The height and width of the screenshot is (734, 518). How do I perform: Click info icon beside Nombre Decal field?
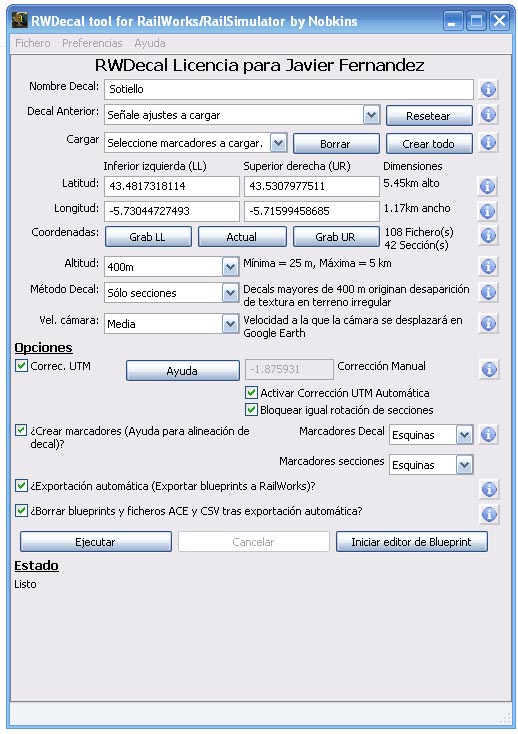(x=488, y=89)
